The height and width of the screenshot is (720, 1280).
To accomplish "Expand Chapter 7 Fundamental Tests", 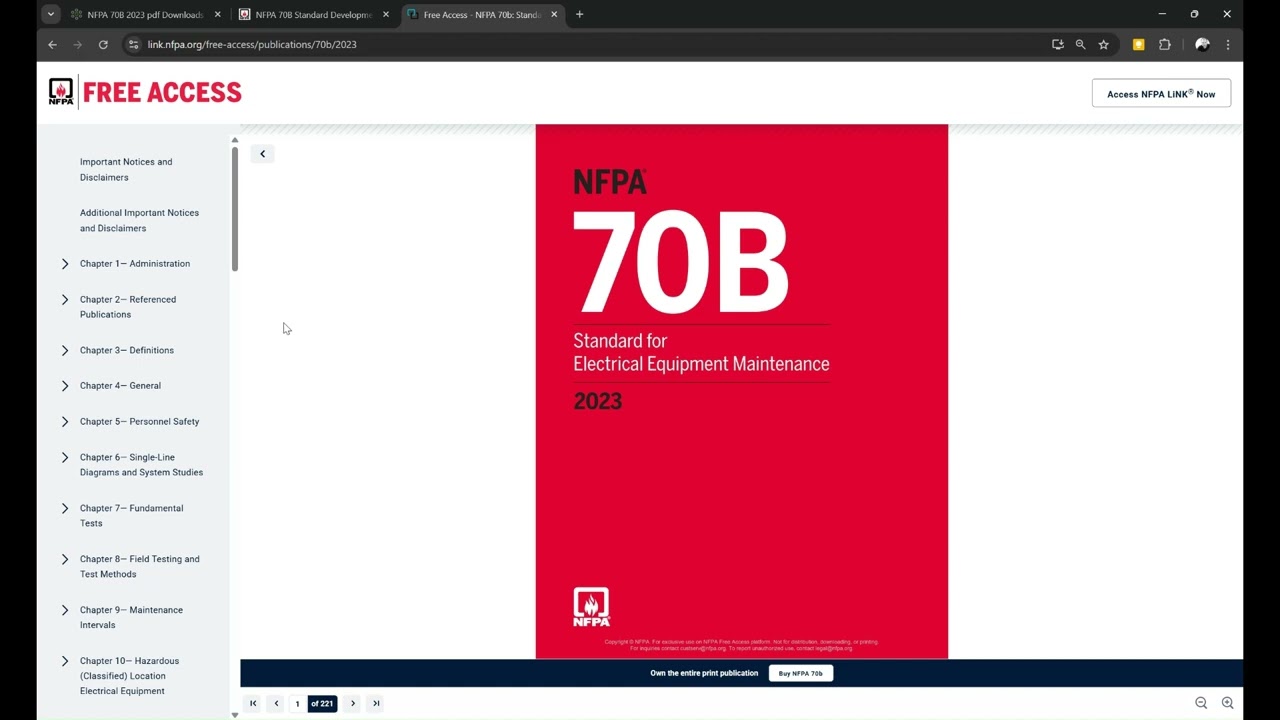I will (x=65, y=508).
